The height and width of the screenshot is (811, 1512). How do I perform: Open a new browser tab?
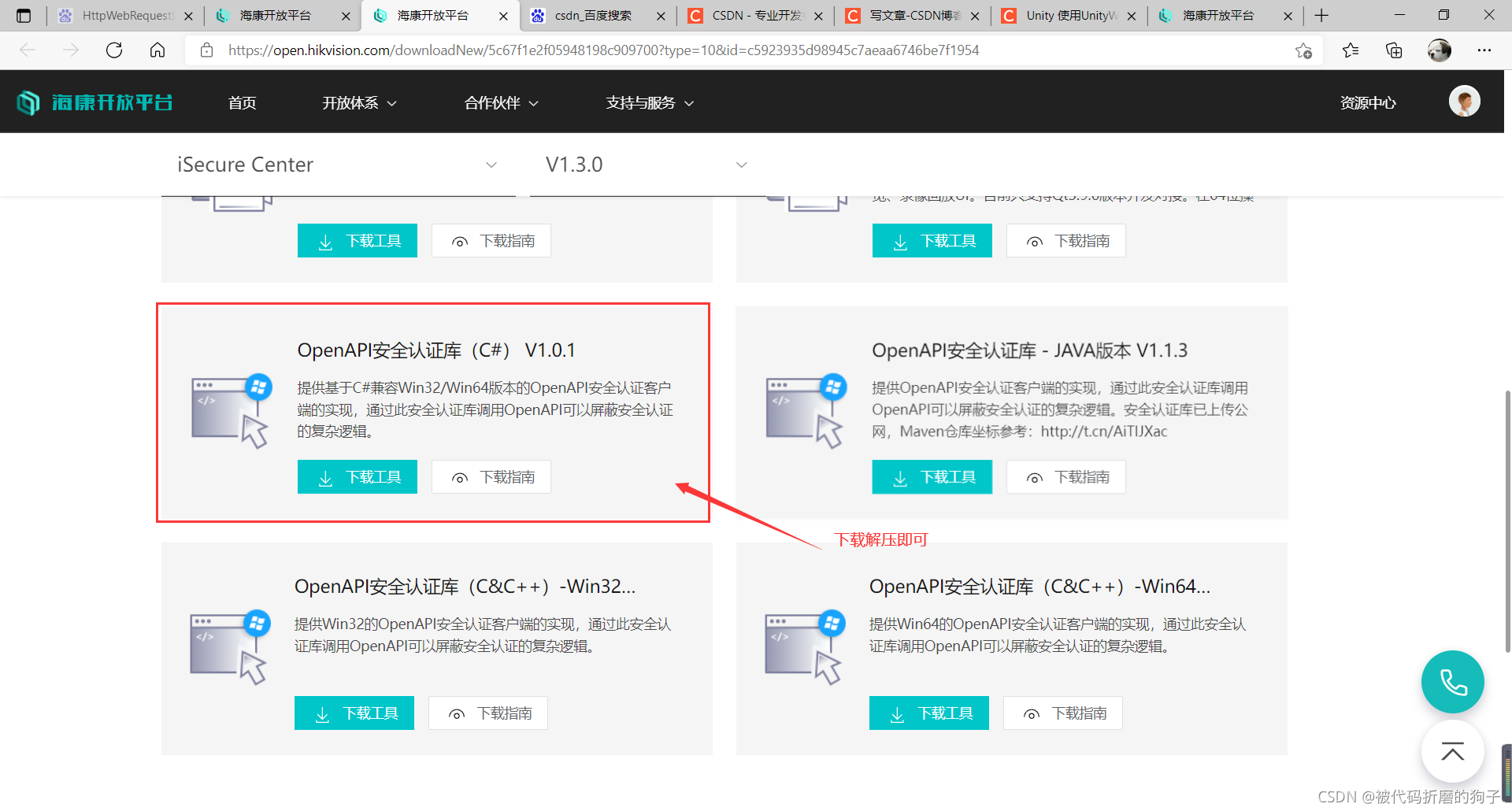[1321, 16]
